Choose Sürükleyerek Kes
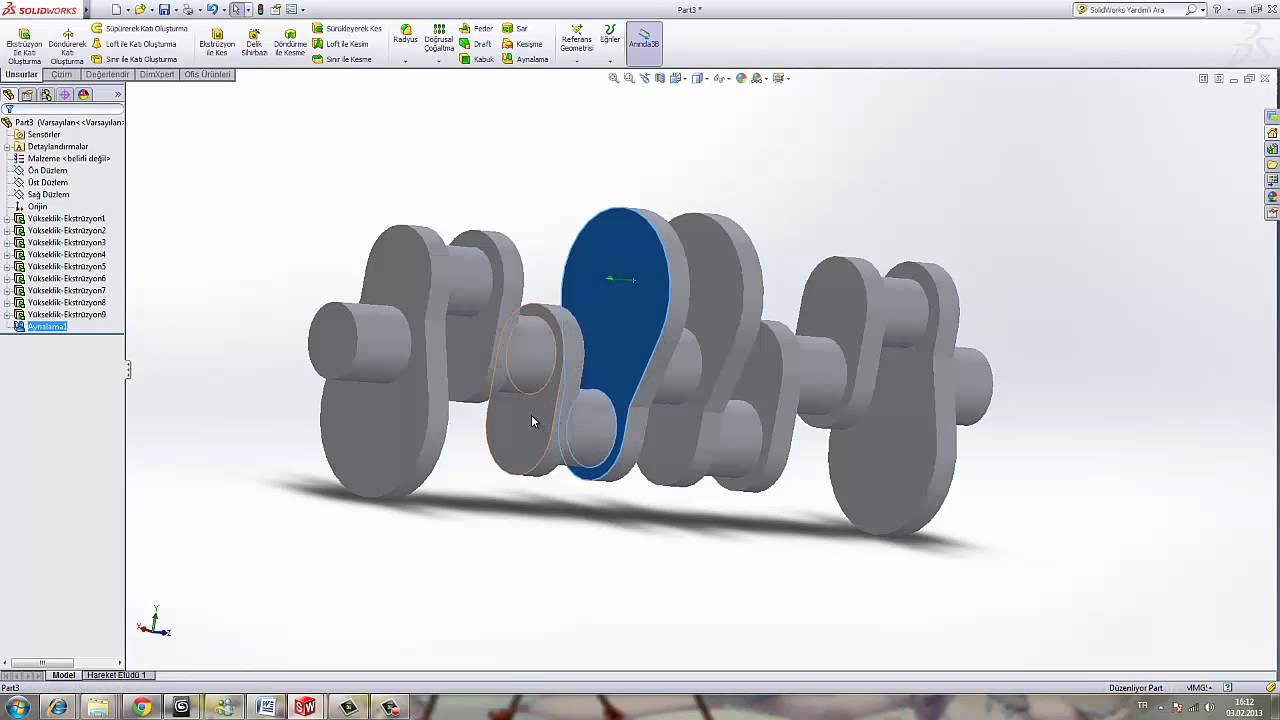The image size is (1280, 720). (347, 29)
